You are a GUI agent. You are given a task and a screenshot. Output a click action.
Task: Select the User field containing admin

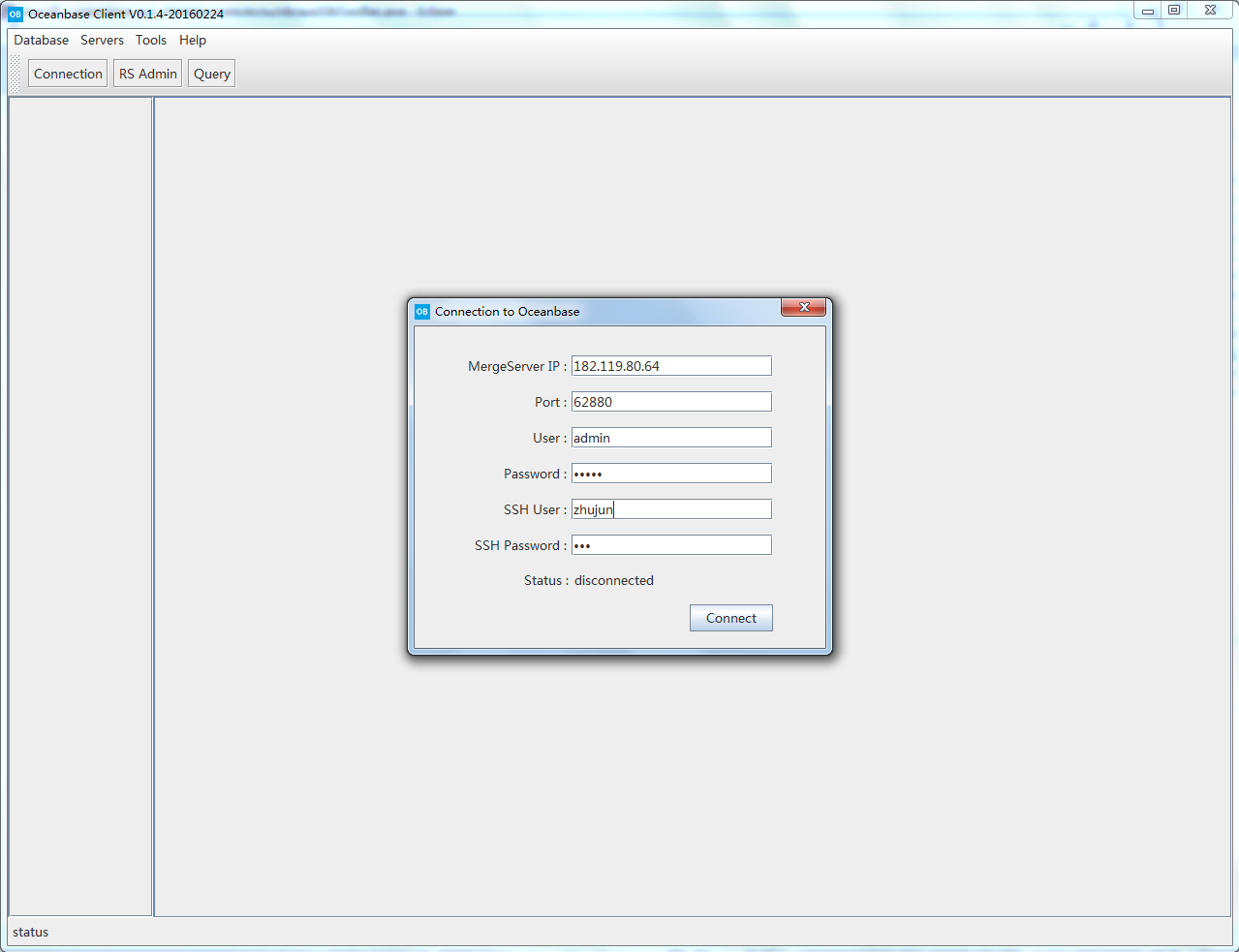point(671,438)
